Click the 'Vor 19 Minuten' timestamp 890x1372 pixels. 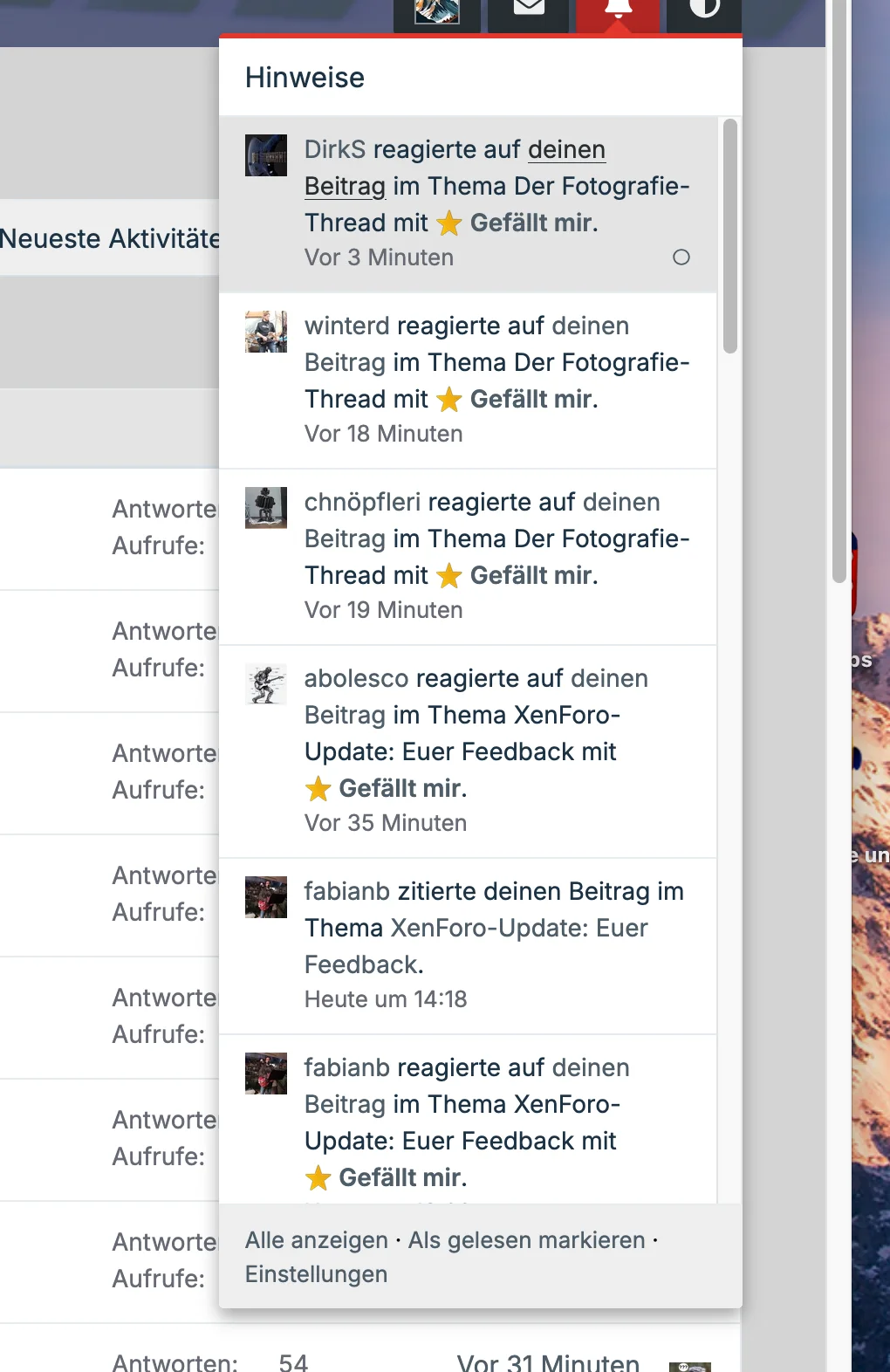coord(384,610)
